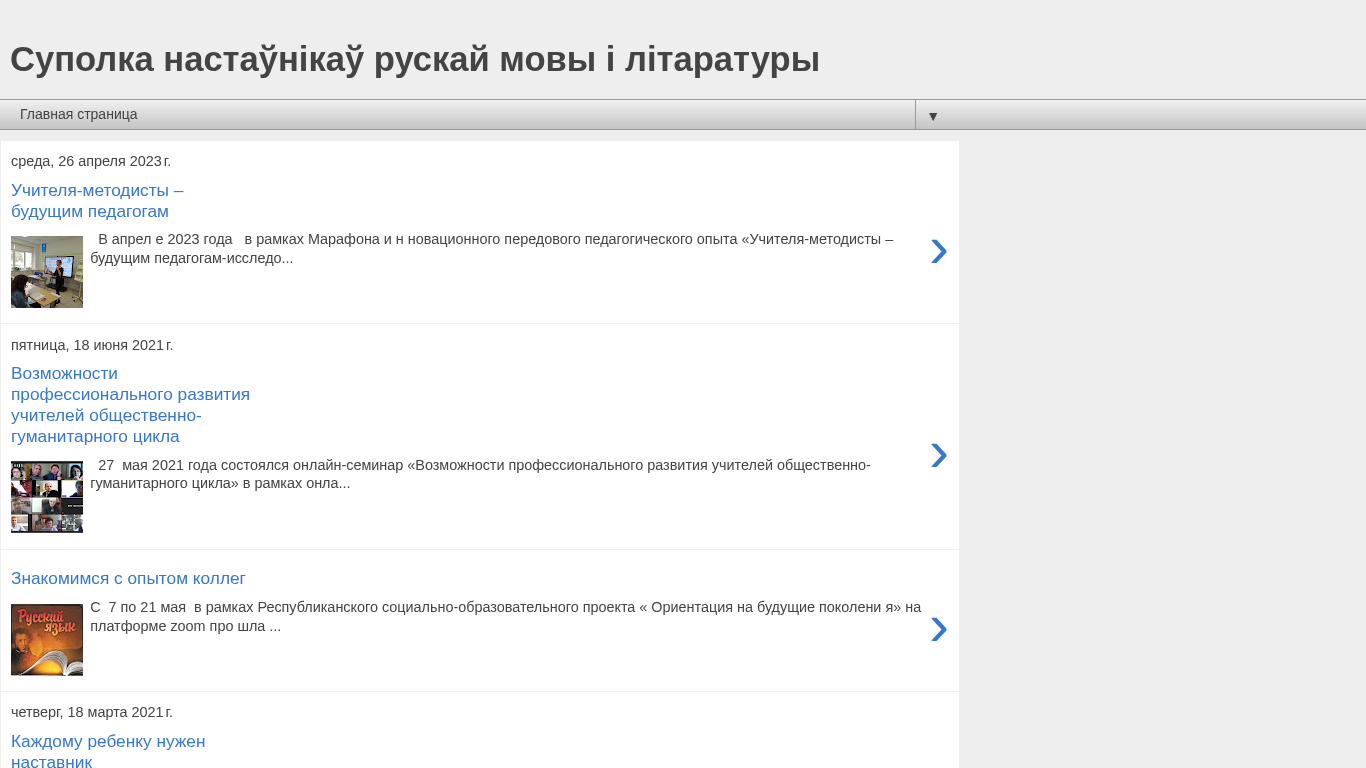Click arrow chevron beside 'Знакомимся с опытом коллег' post

938,629
